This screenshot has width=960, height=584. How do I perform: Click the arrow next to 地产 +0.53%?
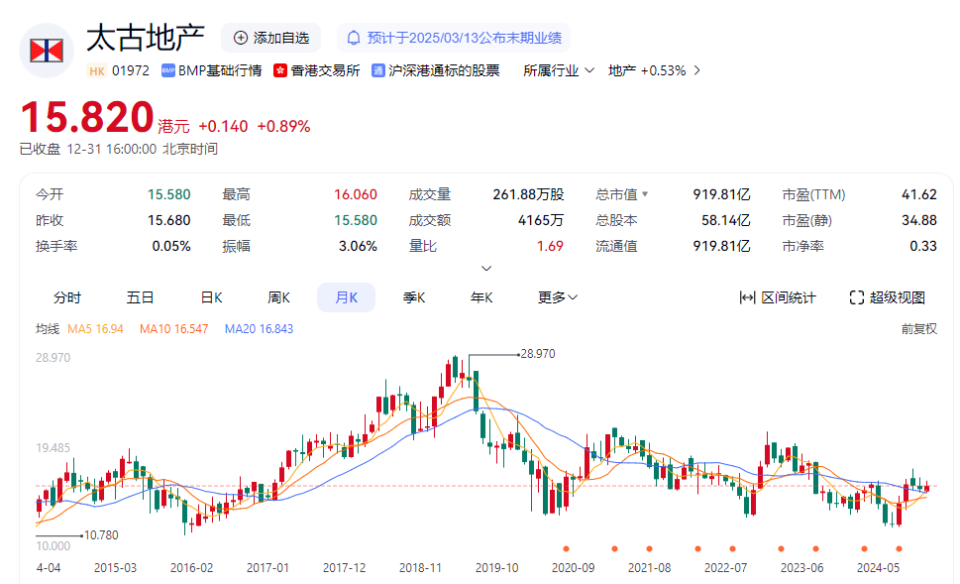pos(697,71)
